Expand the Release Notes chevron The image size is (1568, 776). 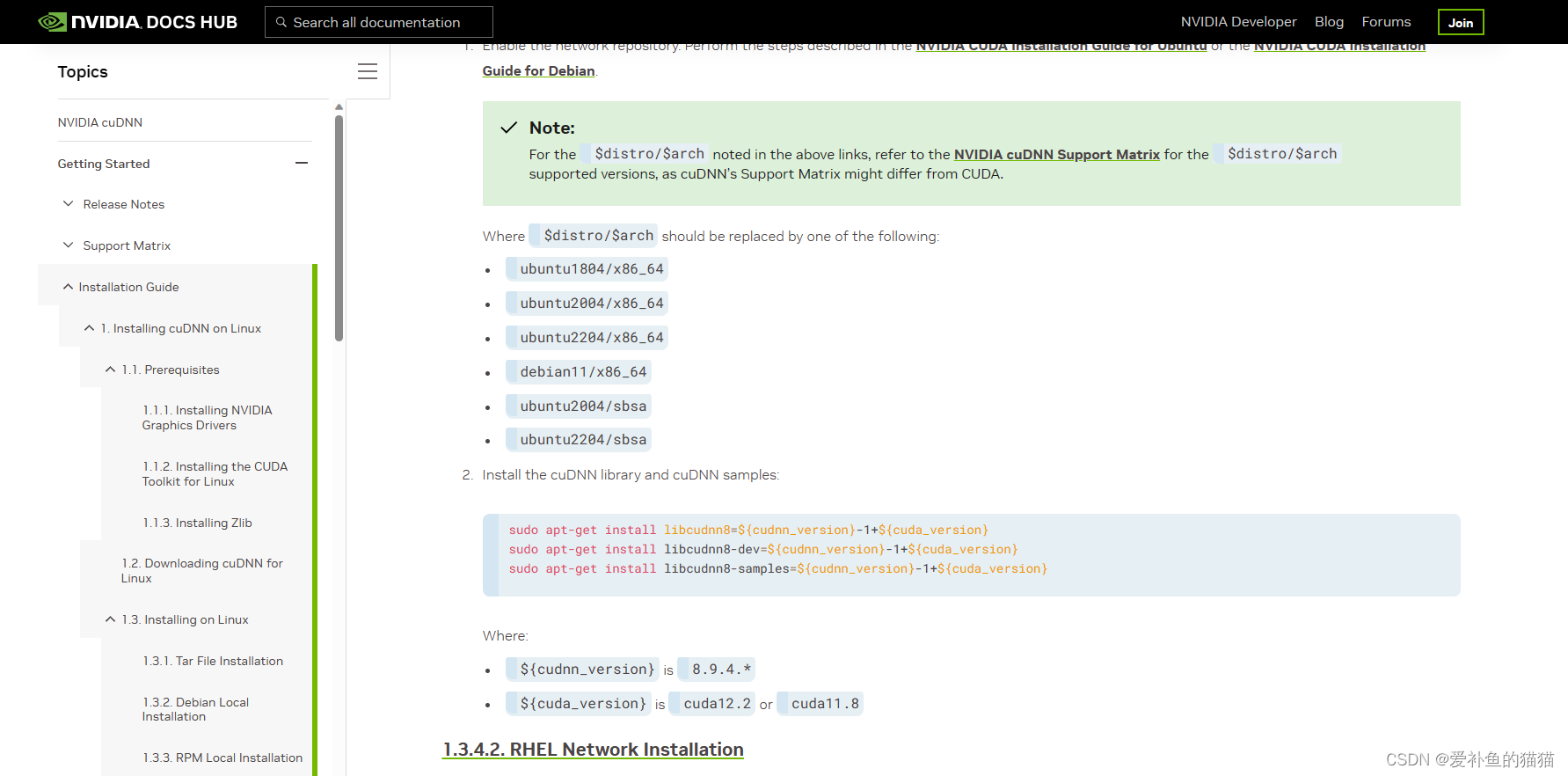(68, 203)
